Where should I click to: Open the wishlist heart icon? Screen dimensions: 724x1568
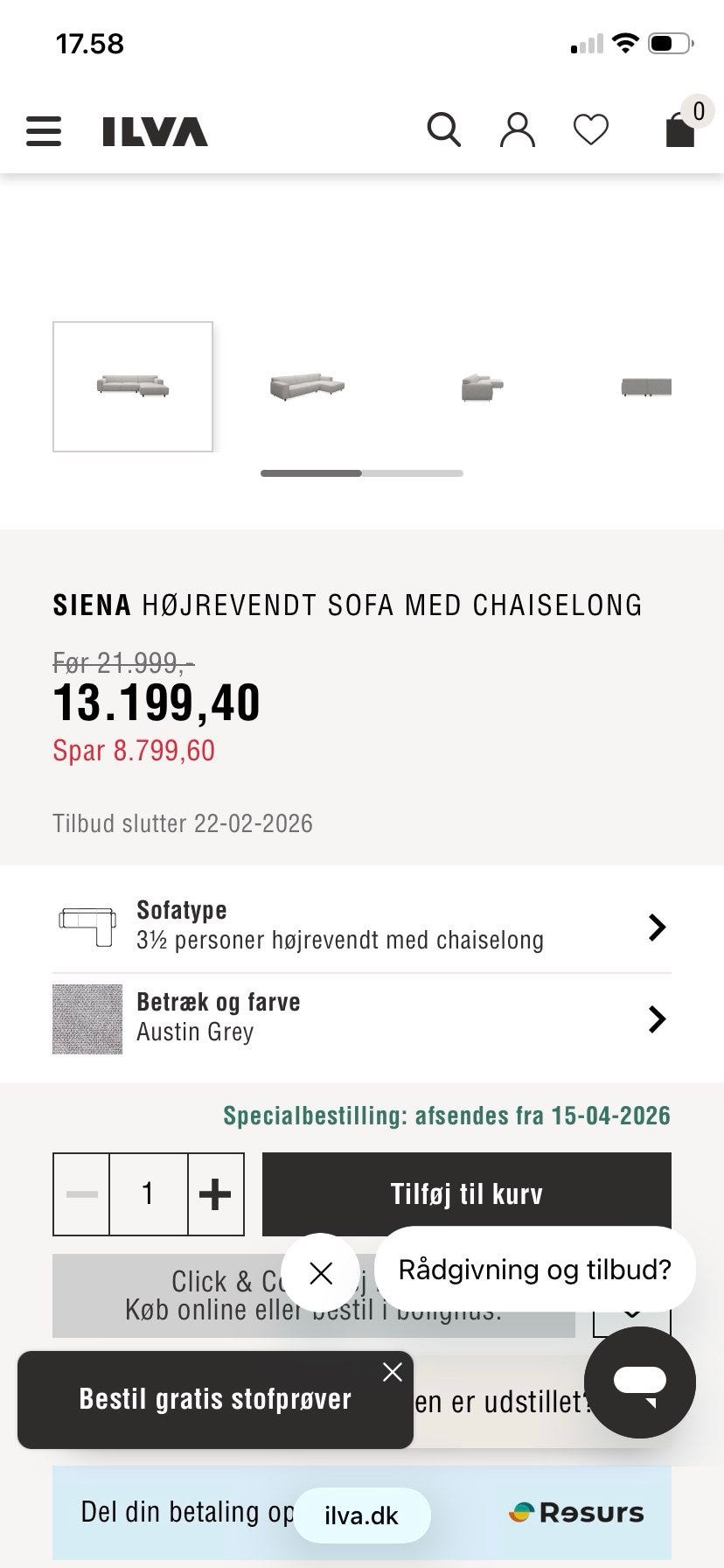pyautogui.click(x=591, y=130)
